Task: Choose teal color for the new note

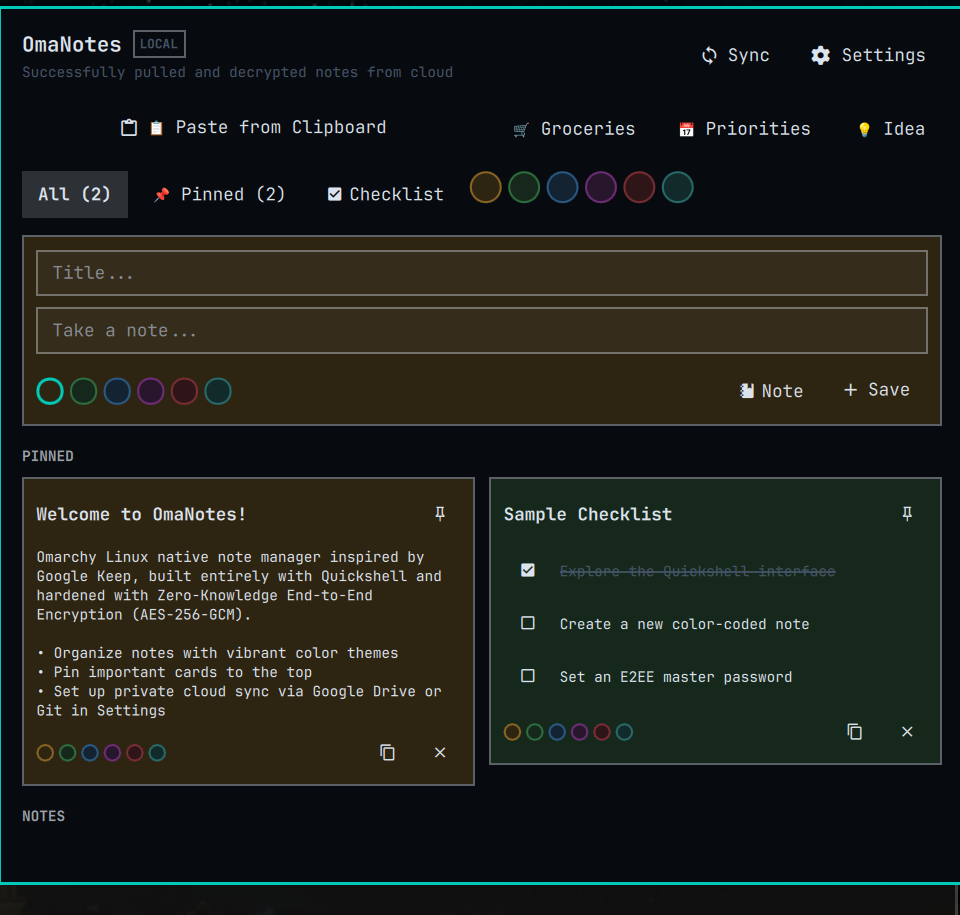Action: 218,391
